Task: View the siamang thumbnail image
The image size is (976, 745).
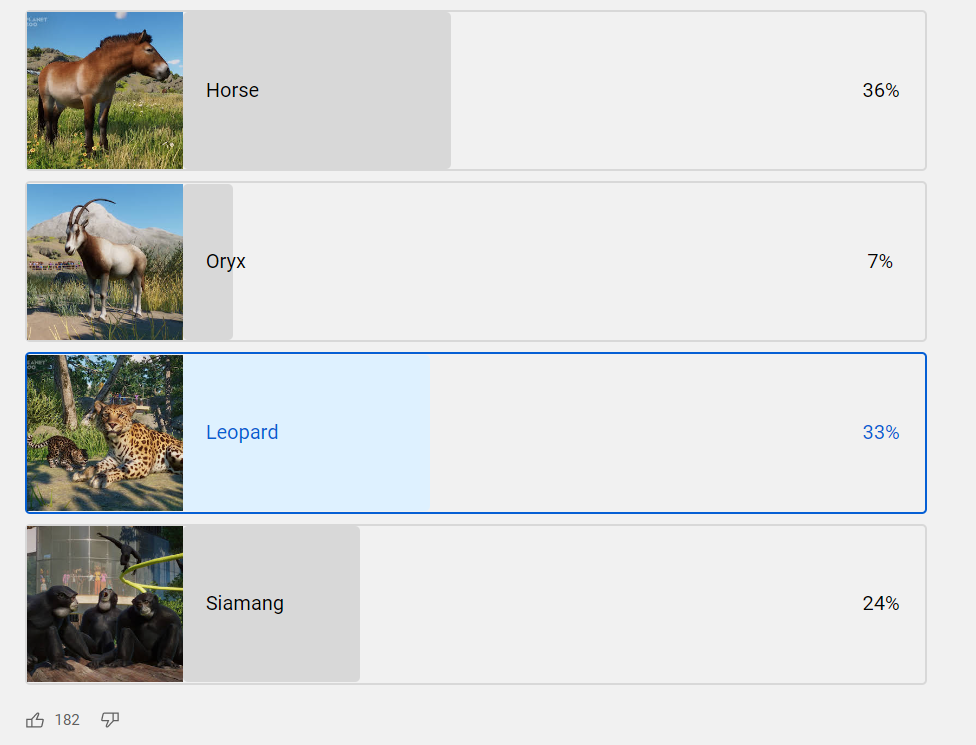Action: pos(105,604)
